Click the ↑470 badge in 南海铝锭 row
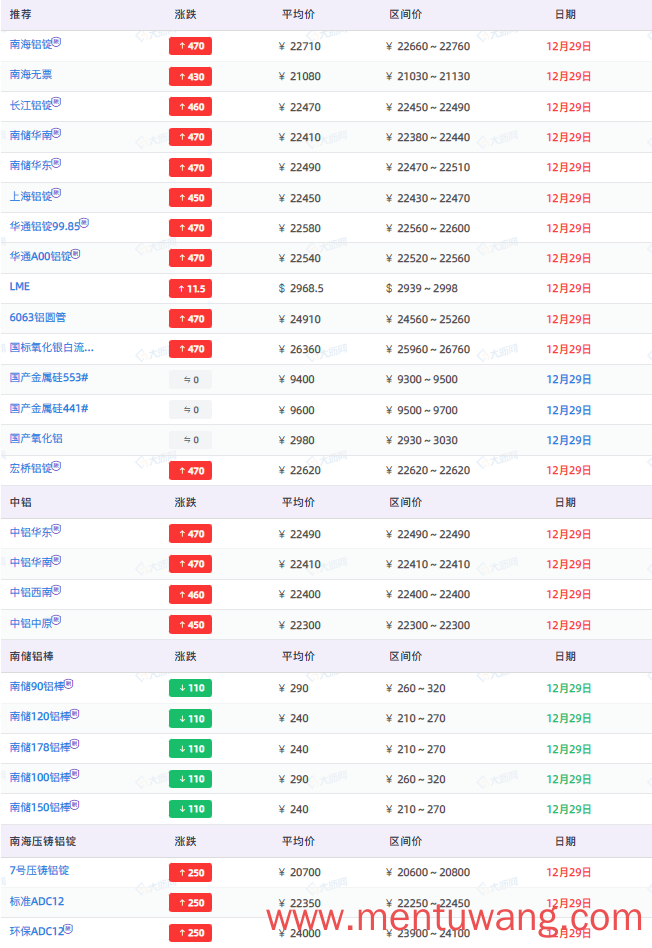Image resolution: width=652 pixels, height=948 pixels. (x=191, y=46)
